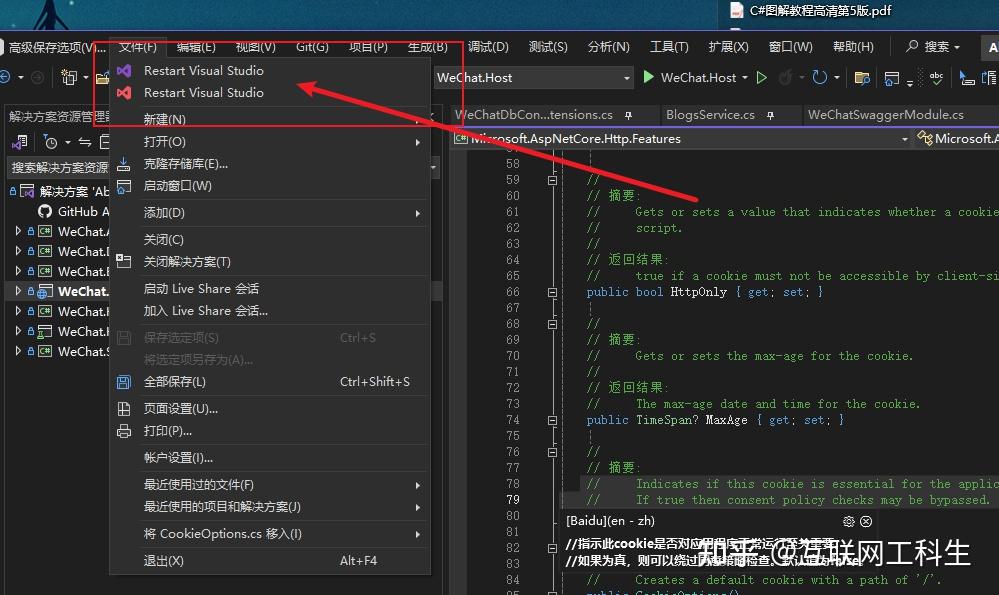The height and width of the screenshot is (595, 999).
Task: Click the toolbar window-with-home icon
Action: [892, 78]
